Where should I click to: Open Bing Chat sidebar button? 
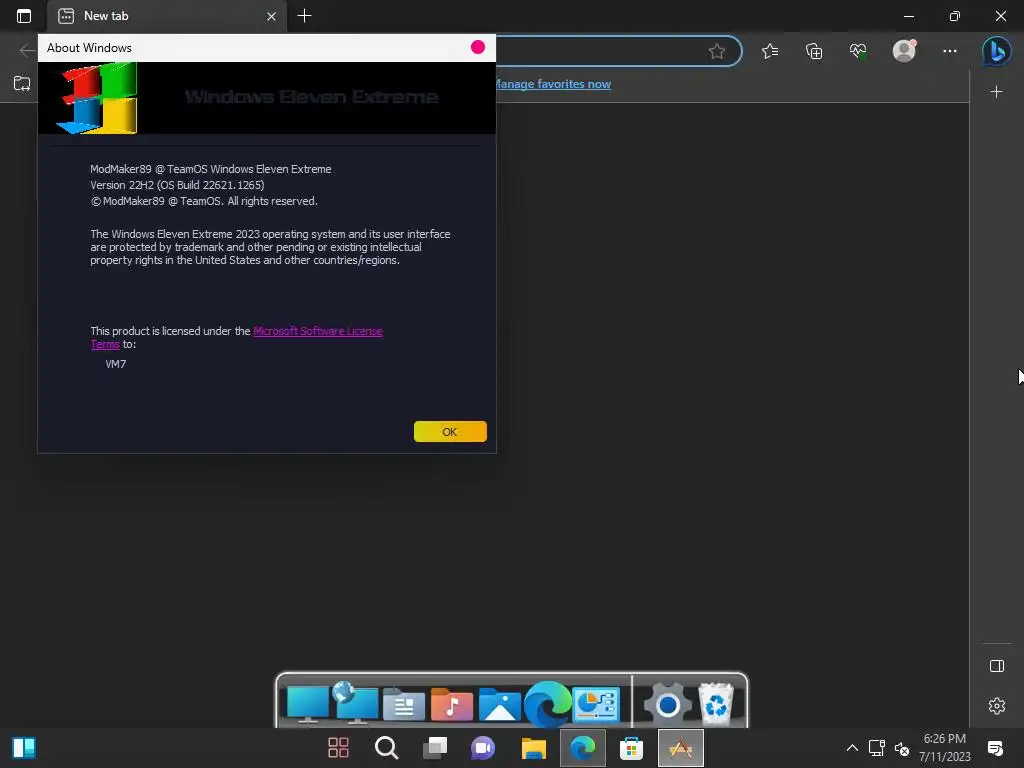click(x=997, y=51)
